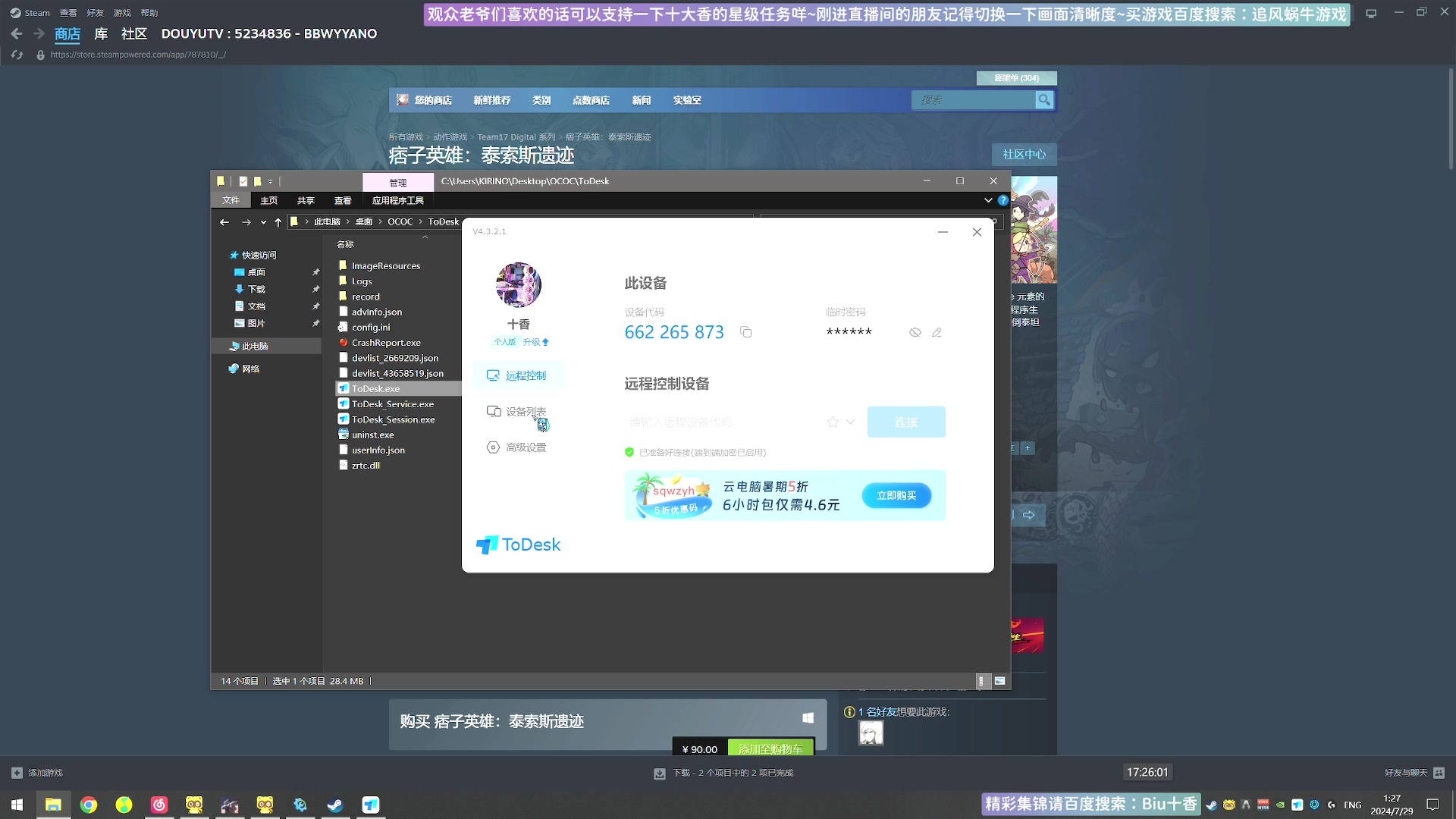Click 添加游戏 plus icon in Steam
The height and width of the screenshot is (819, 1456).
[17, 773]
